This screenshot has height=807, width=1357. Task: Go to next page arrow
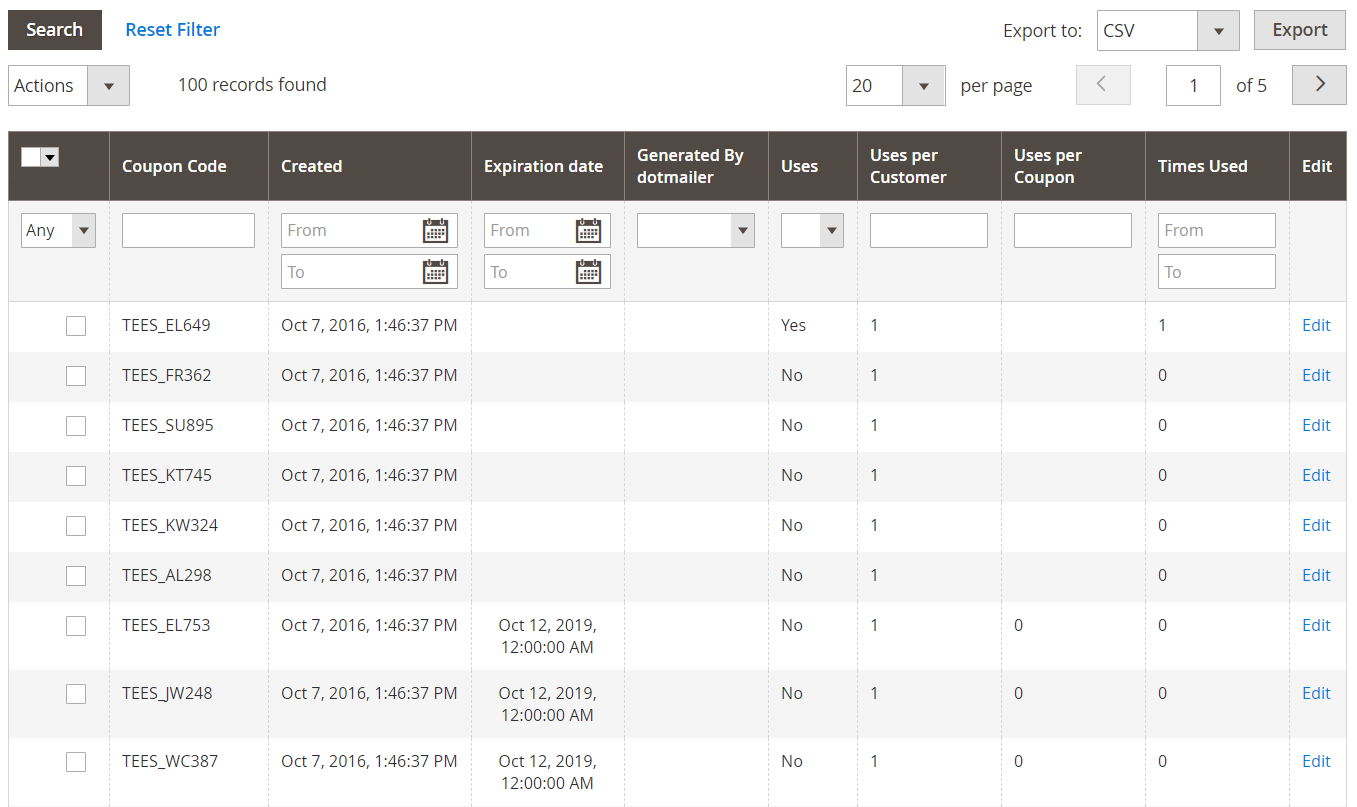(x=1319, y=85)
